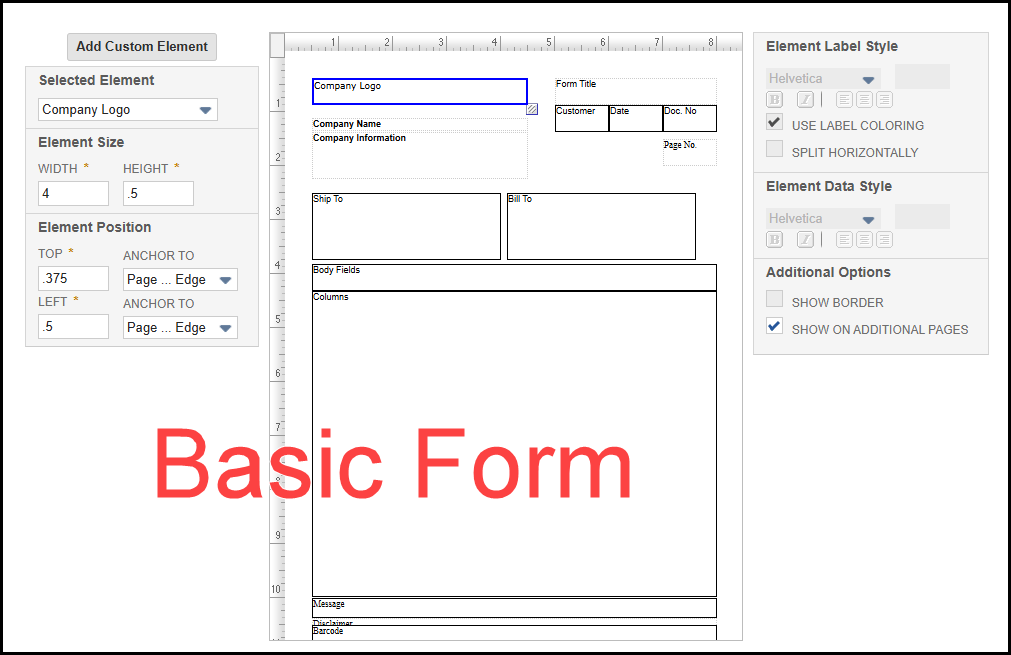
Task: Click the Add Custom Element button
Action: tap(142, 46)
